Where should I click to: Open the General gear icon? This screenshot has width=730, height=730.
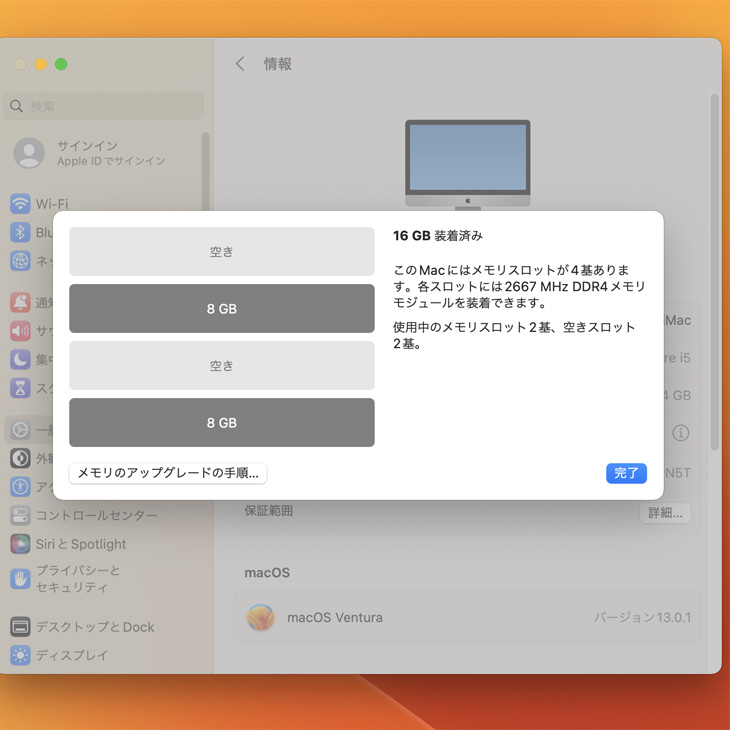click(20, 430)
